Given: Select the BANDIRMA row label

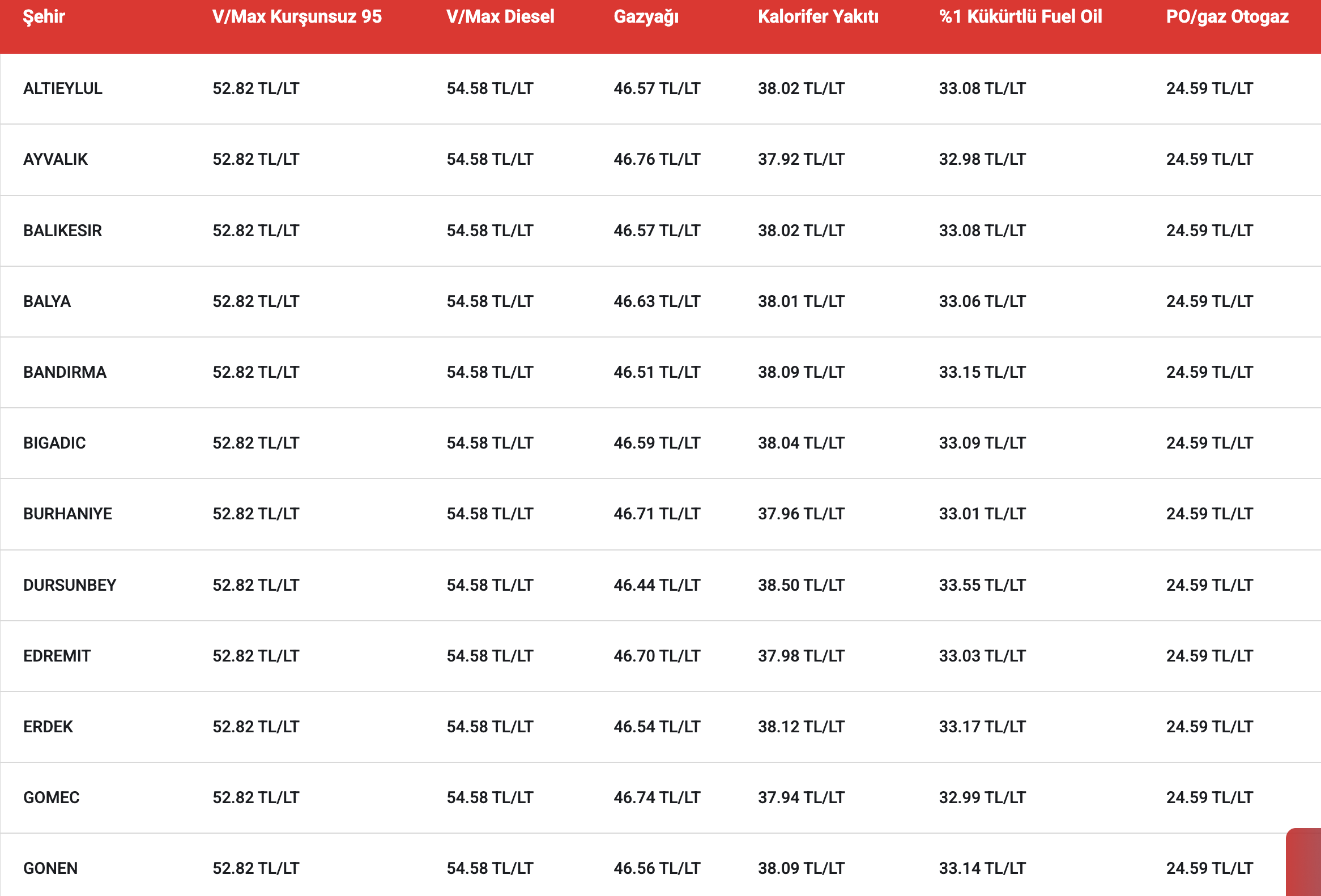Looking at the screenshot, I should coord(65,372).
